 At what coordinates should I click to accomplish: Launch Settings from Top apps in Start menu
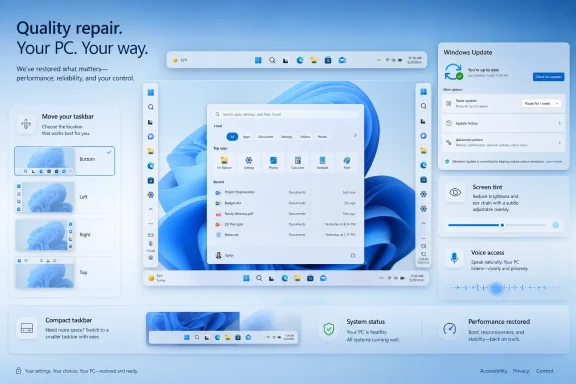coord(249,162)
